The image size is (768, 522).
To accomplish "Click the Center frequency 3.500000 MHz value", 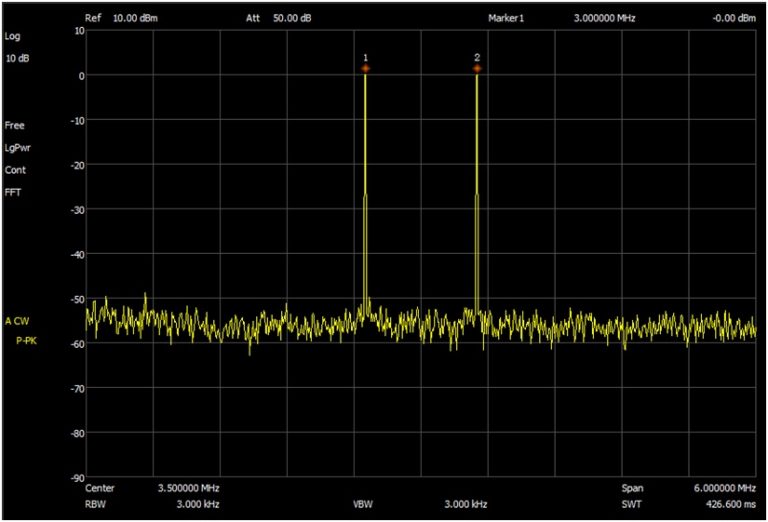I will pos(189,488).
